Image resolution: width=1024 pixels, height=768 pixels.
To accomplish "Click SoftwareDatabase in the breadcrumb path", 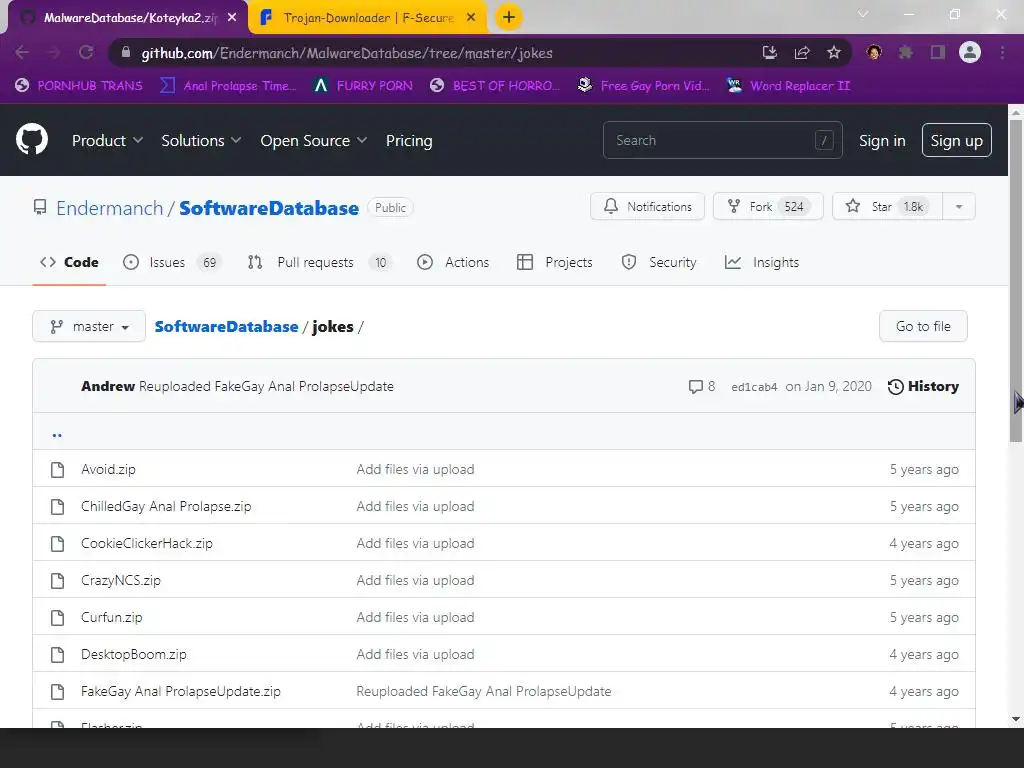I will click(226, 327).
